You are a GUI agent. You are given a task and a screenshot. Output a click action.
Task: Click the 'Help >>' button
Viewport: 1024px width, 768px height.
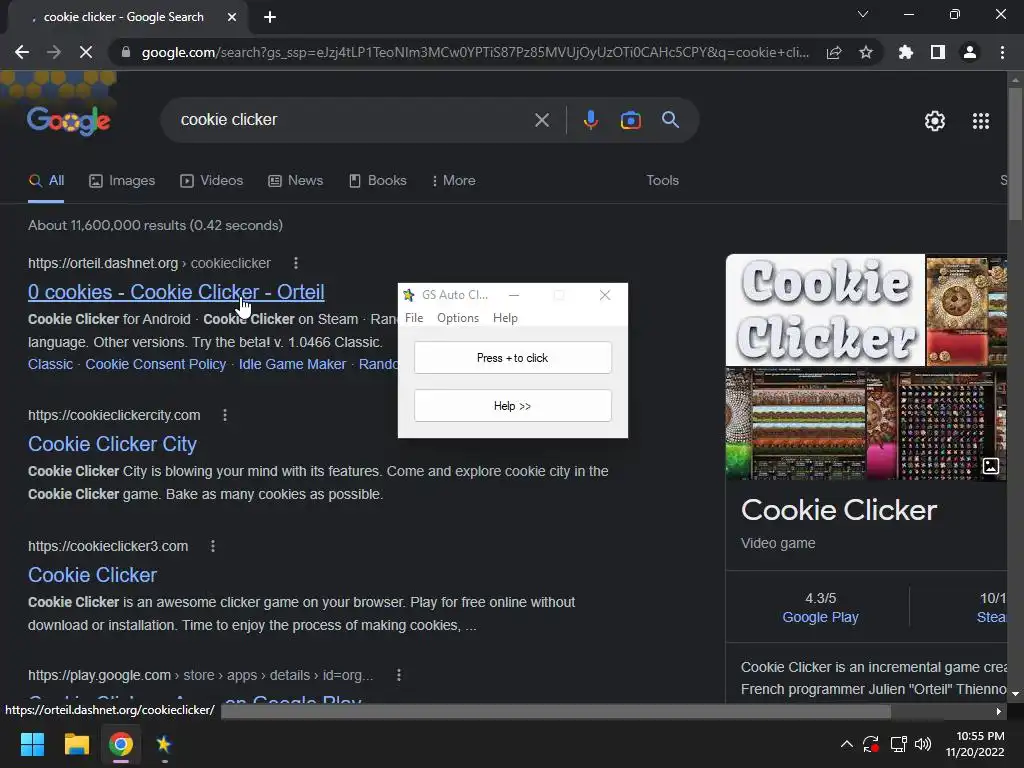(513, 406)
